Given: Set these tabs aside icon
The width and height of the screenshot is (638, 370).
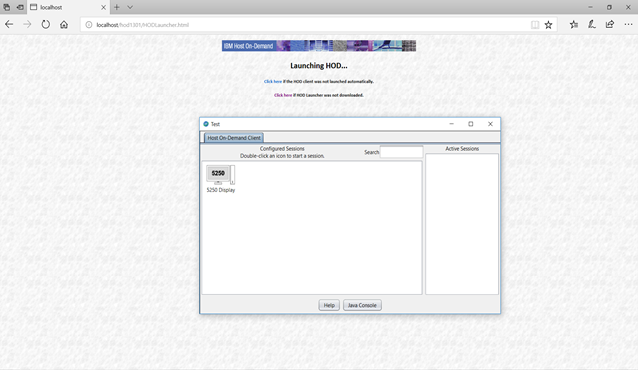Looking at the screenshot, I should pyautogui.click(x=20, y=7).
